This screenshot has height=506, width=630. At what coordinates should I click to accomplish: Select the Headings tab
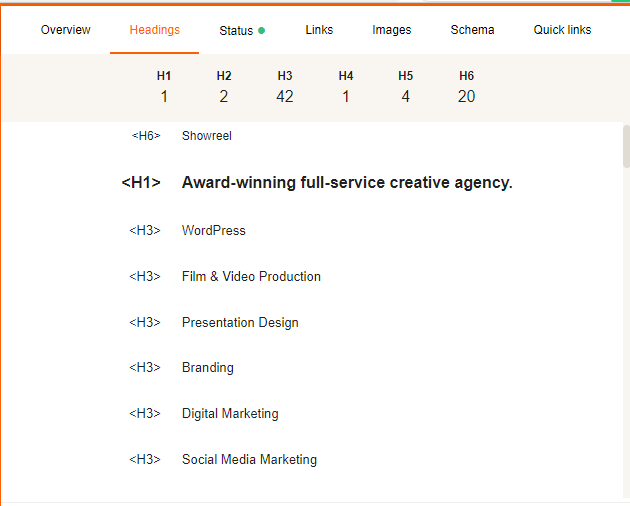[155, 30]
